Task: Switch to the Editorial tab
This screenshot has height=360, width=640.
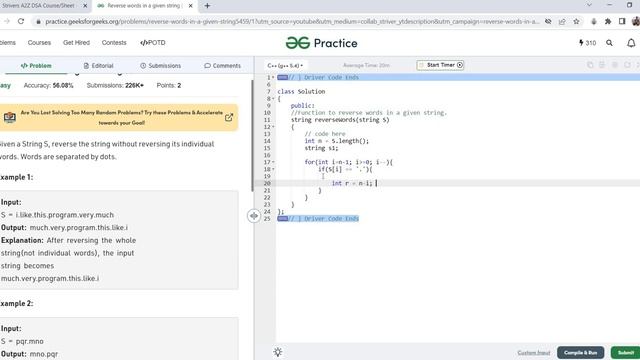Action: point(98,66)
